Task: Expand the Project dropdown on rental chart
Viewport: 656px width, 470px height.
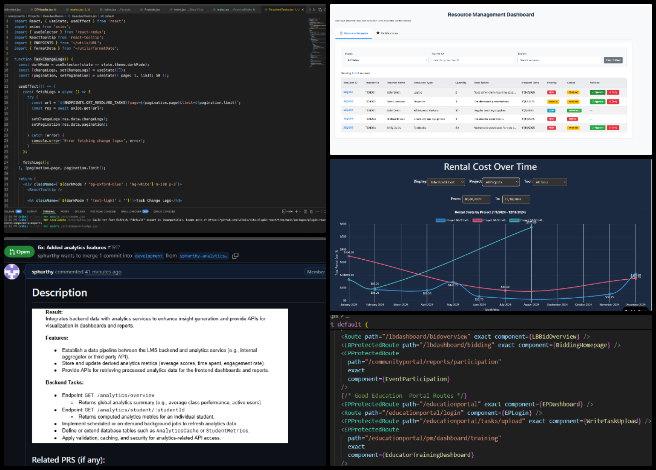Action: 500,183
